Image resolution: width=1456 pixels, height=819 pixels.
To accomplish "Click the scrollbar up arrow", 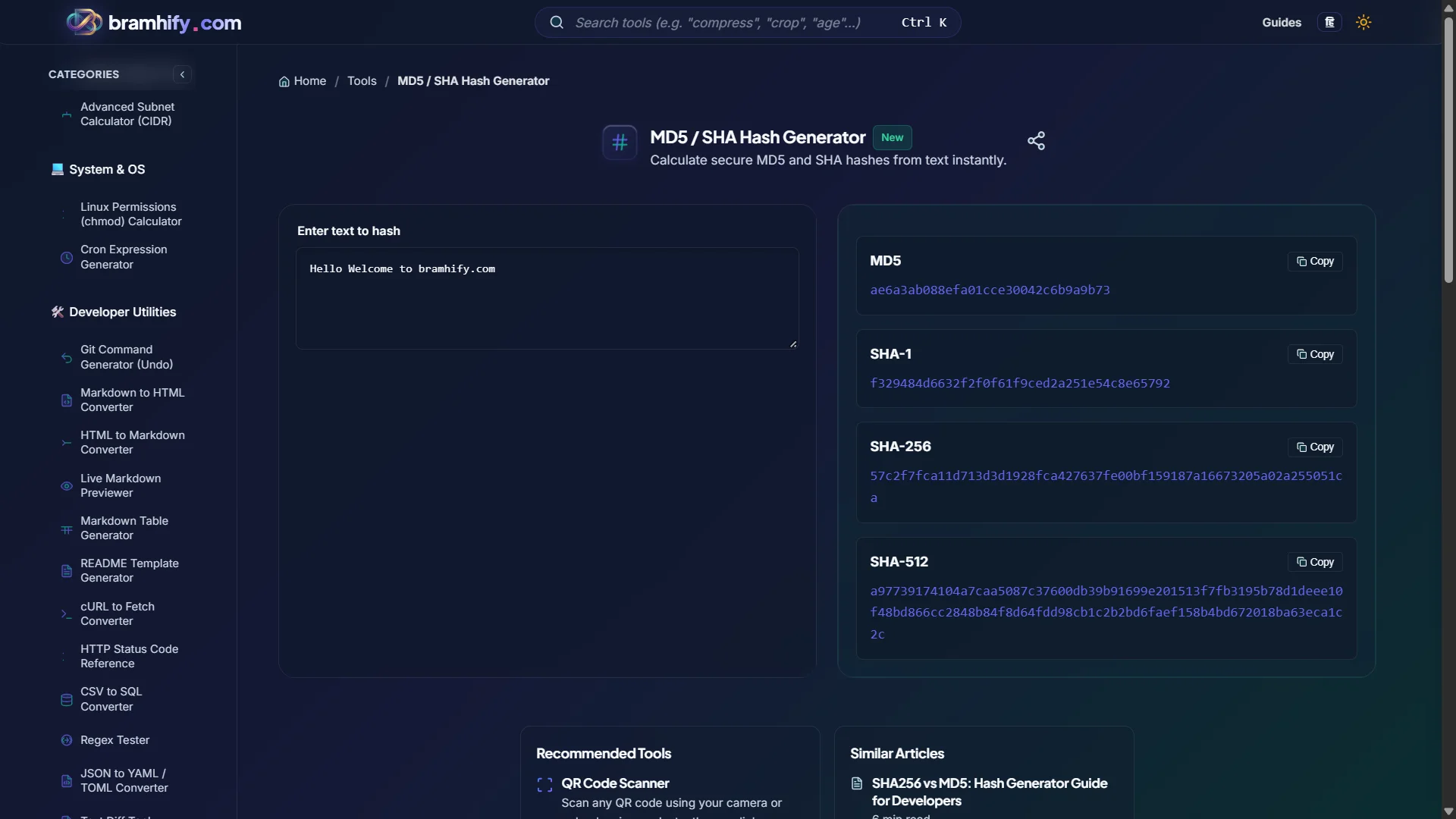I will [x=1448, y=7].
